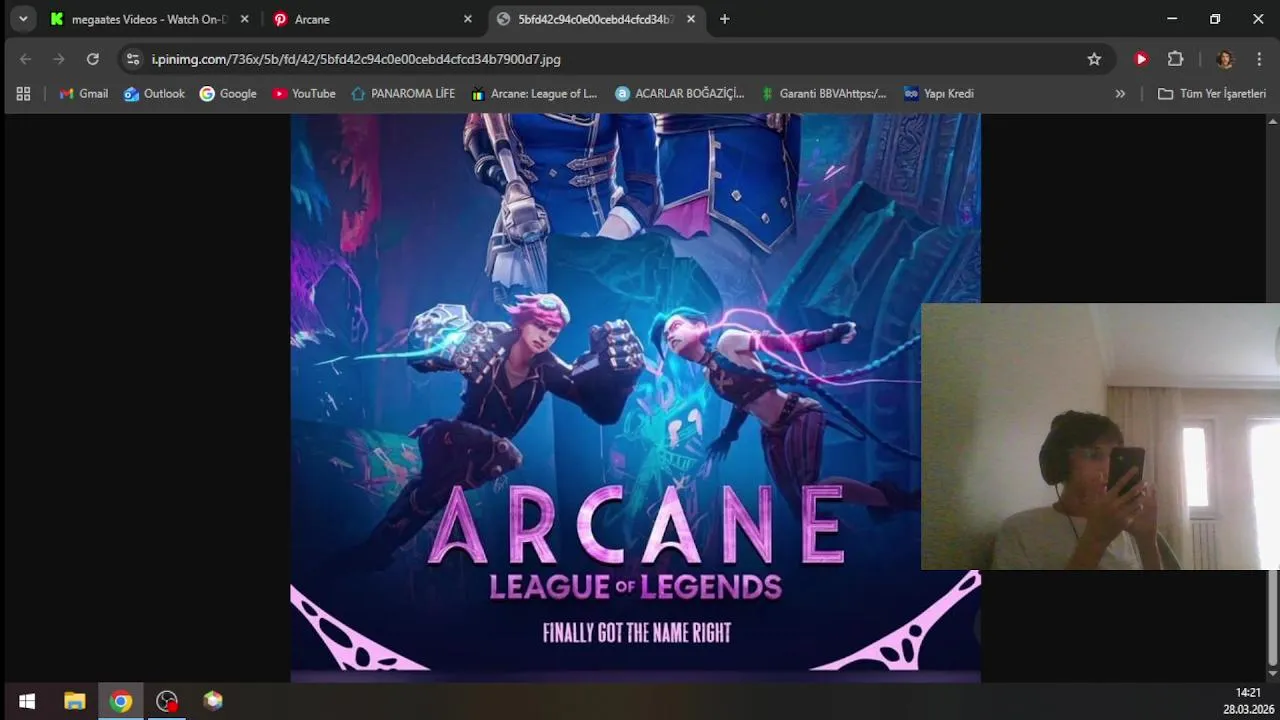The width and height of the screenshot is (1280, 720).
Task: Open the tab search dropdown arrow
Action: click(23, 19)
